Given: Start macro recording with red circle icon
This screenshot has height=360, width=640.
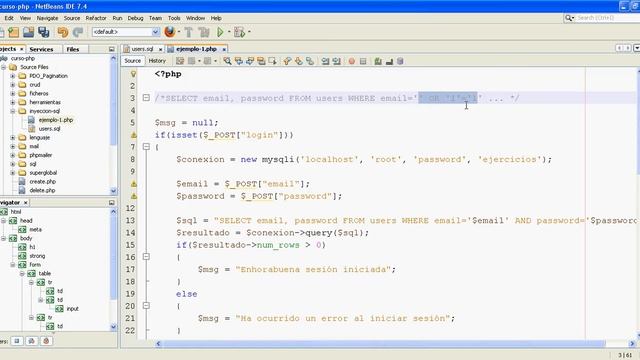Looking at the screenshot, I should click(x=351, y=61).
